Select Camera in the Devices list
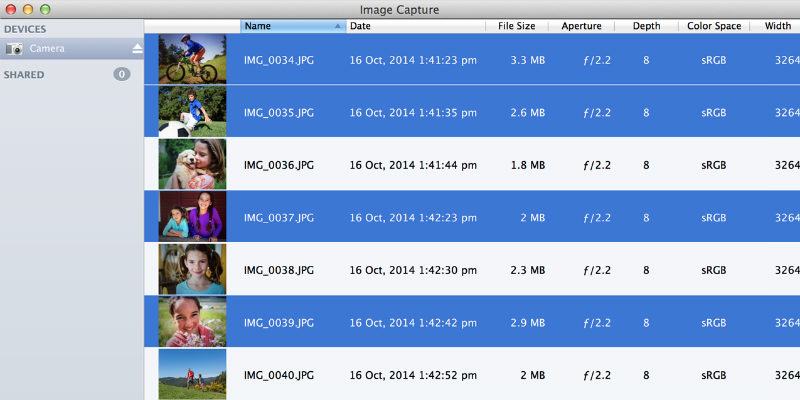800x400 pixels. pos(48,49)
